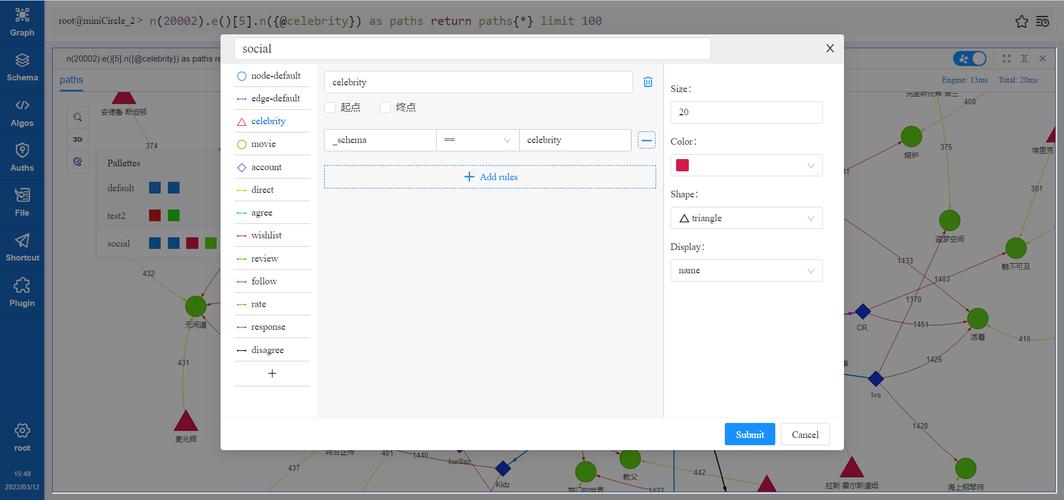1064x500 pixels.
Task: Select edge-default style entry
Action: pos(272,98)
